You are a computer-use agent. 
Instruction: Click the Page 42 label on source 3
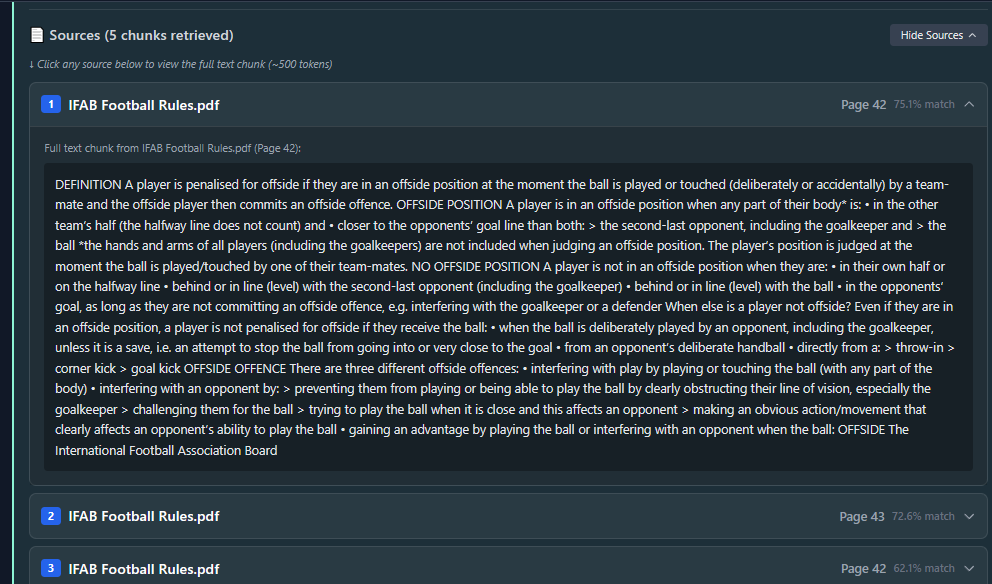click(863, 569)
